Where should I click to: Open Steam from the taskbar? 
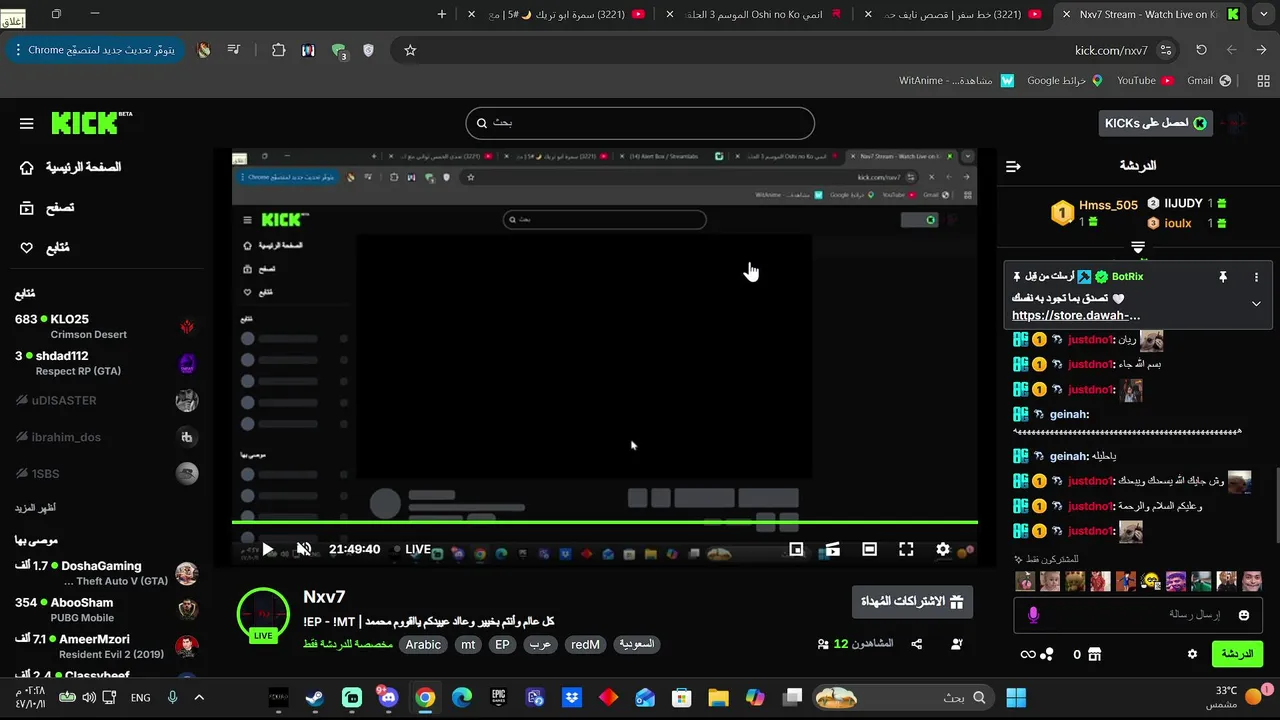[x=315, y=697]
